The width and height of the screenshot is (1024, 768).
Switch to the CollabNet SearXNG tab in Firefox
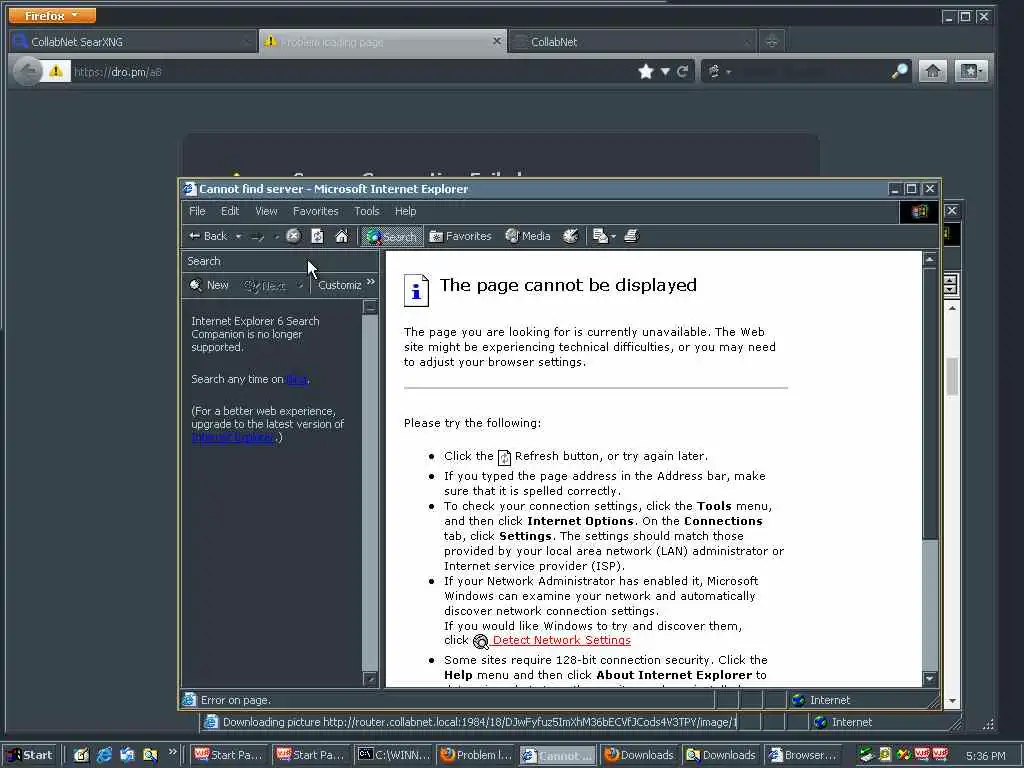pos(133,42)
